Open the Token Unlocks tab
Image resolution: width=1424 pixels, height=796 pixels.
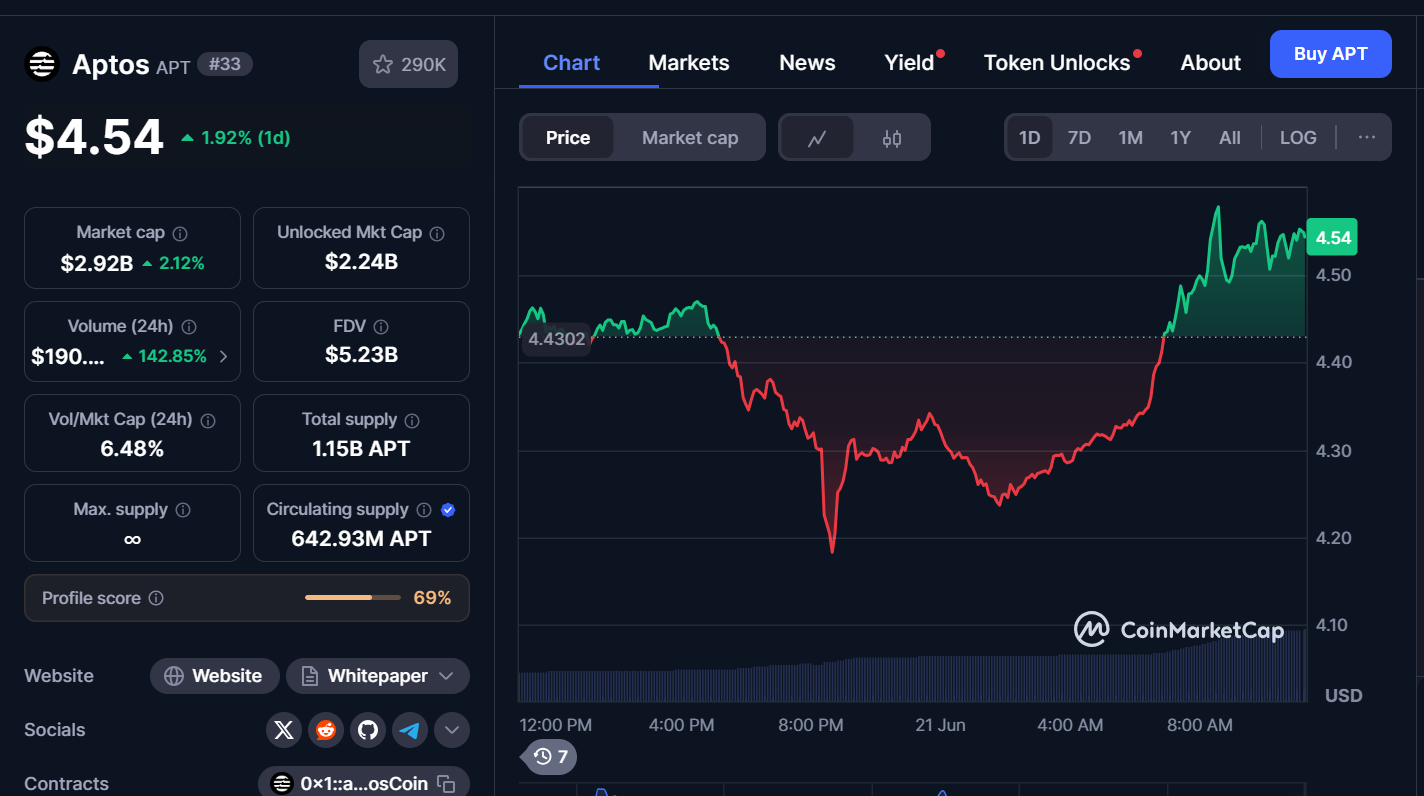pyautogui.click(x=1057, y=62)
